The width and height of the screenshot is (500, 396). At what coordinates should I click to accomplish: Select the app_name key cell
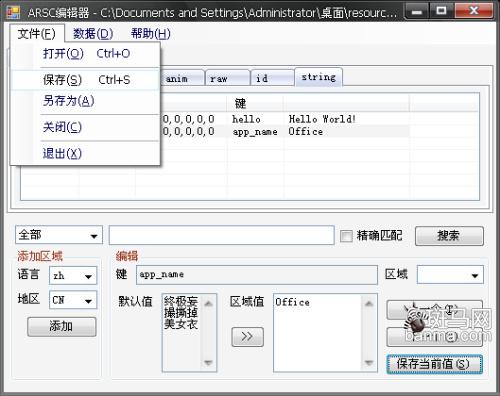(255, 132)
